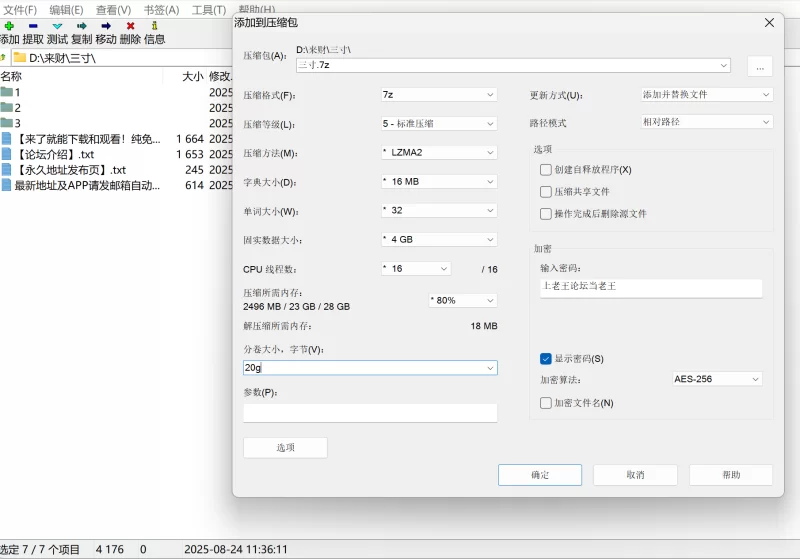
Task: Select the folder icon named 1
Action: tap(8, 92)
